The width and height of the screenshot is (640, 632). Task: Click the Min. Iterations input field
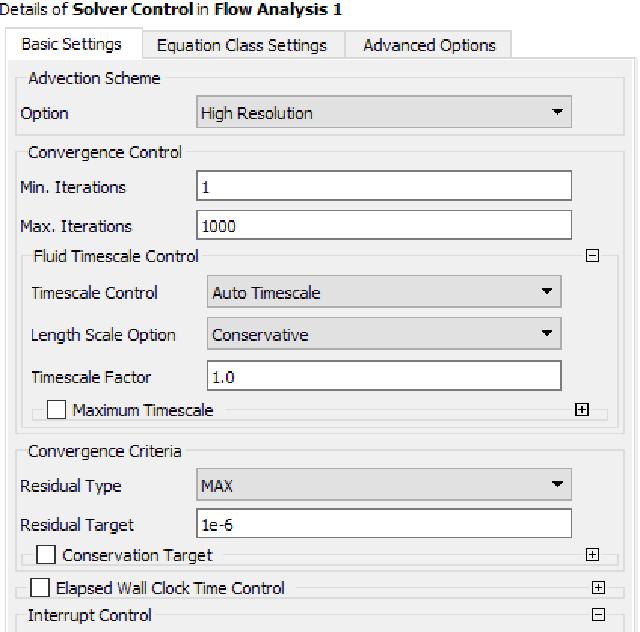384,186
